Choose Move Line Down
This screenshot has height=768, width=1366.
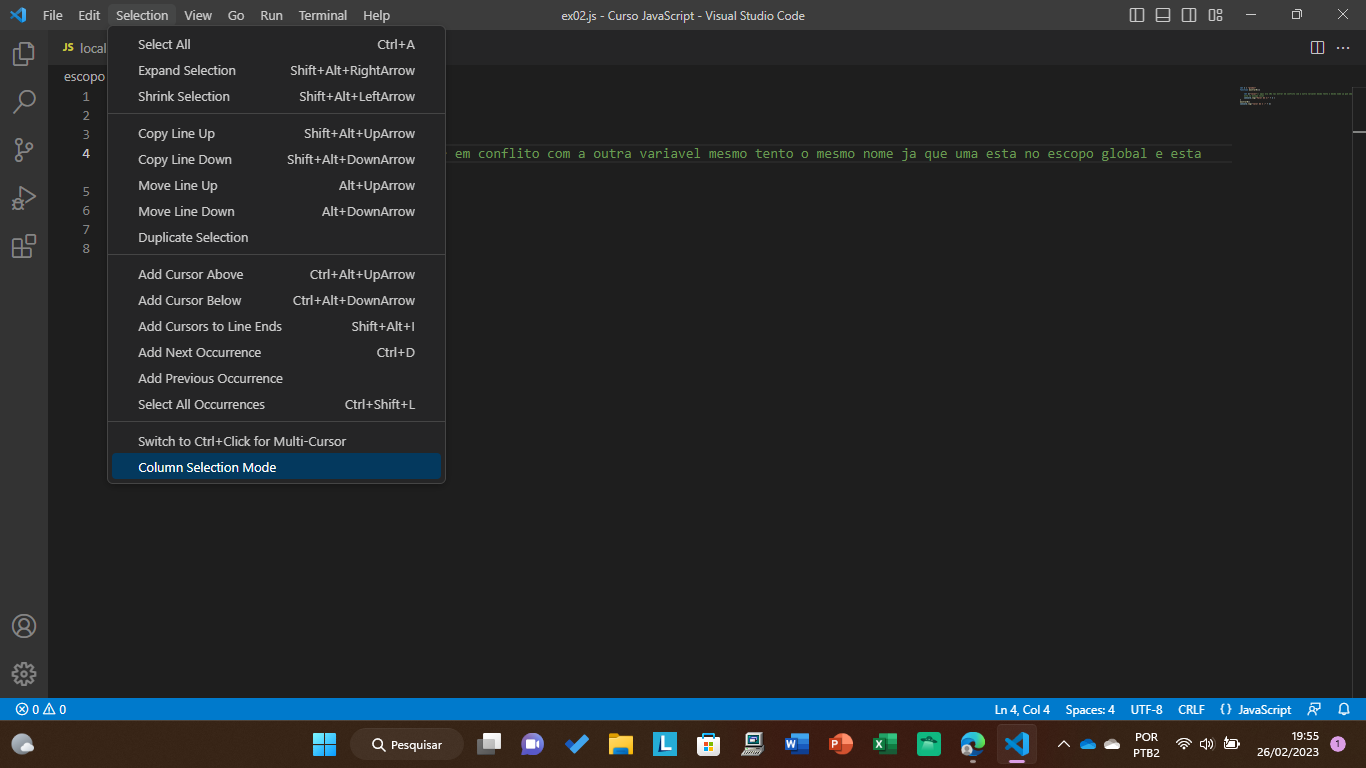[x=276, y=212]
